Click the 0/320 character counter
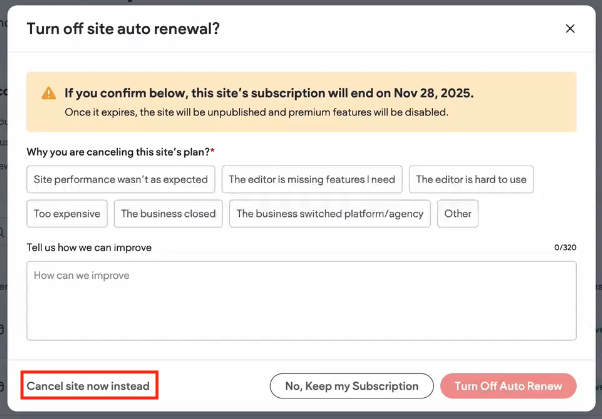The image size is (602, 419). pos(565,247)
